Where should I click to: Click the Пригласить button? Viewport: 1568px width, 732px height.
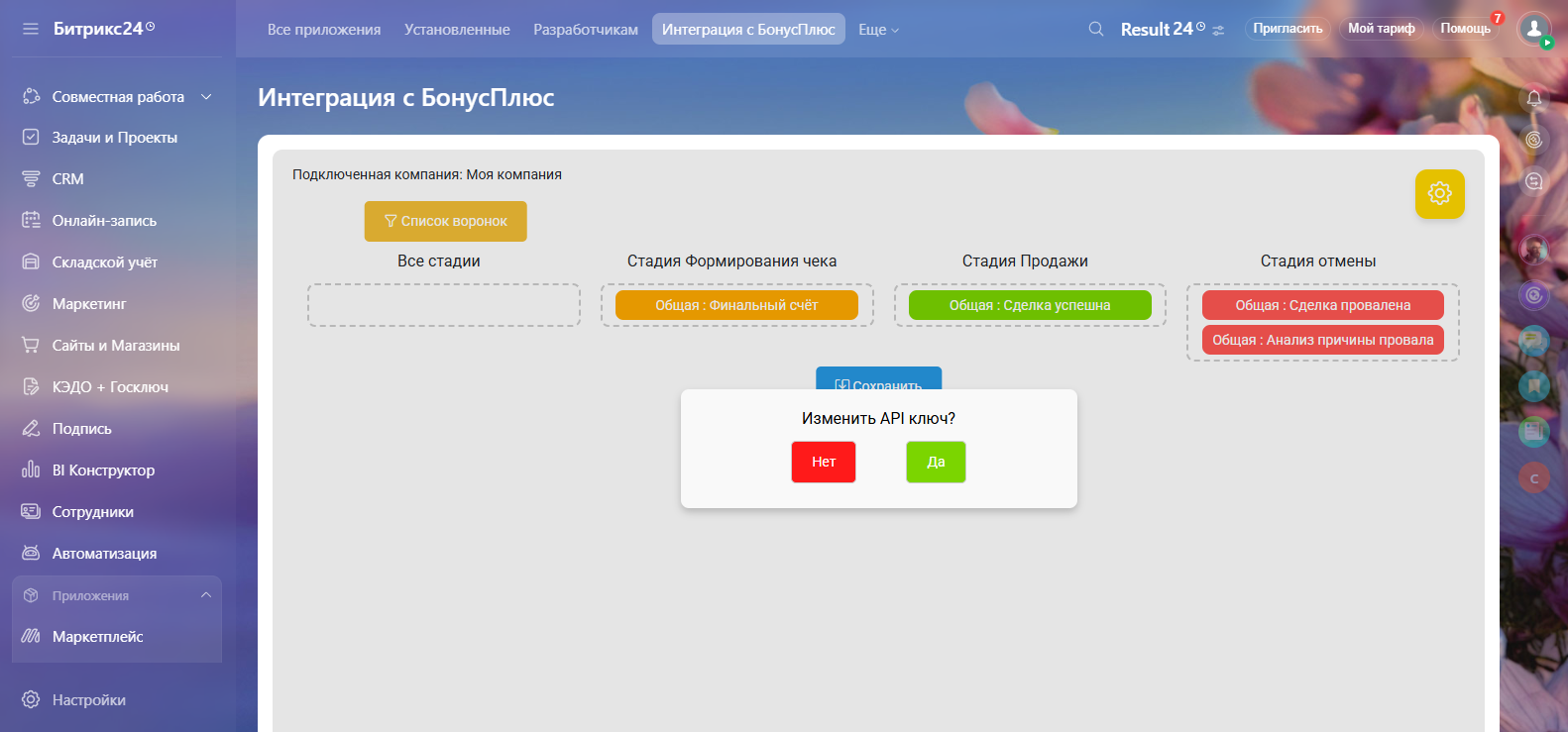pyautogui.click(x=1288, y=29)
